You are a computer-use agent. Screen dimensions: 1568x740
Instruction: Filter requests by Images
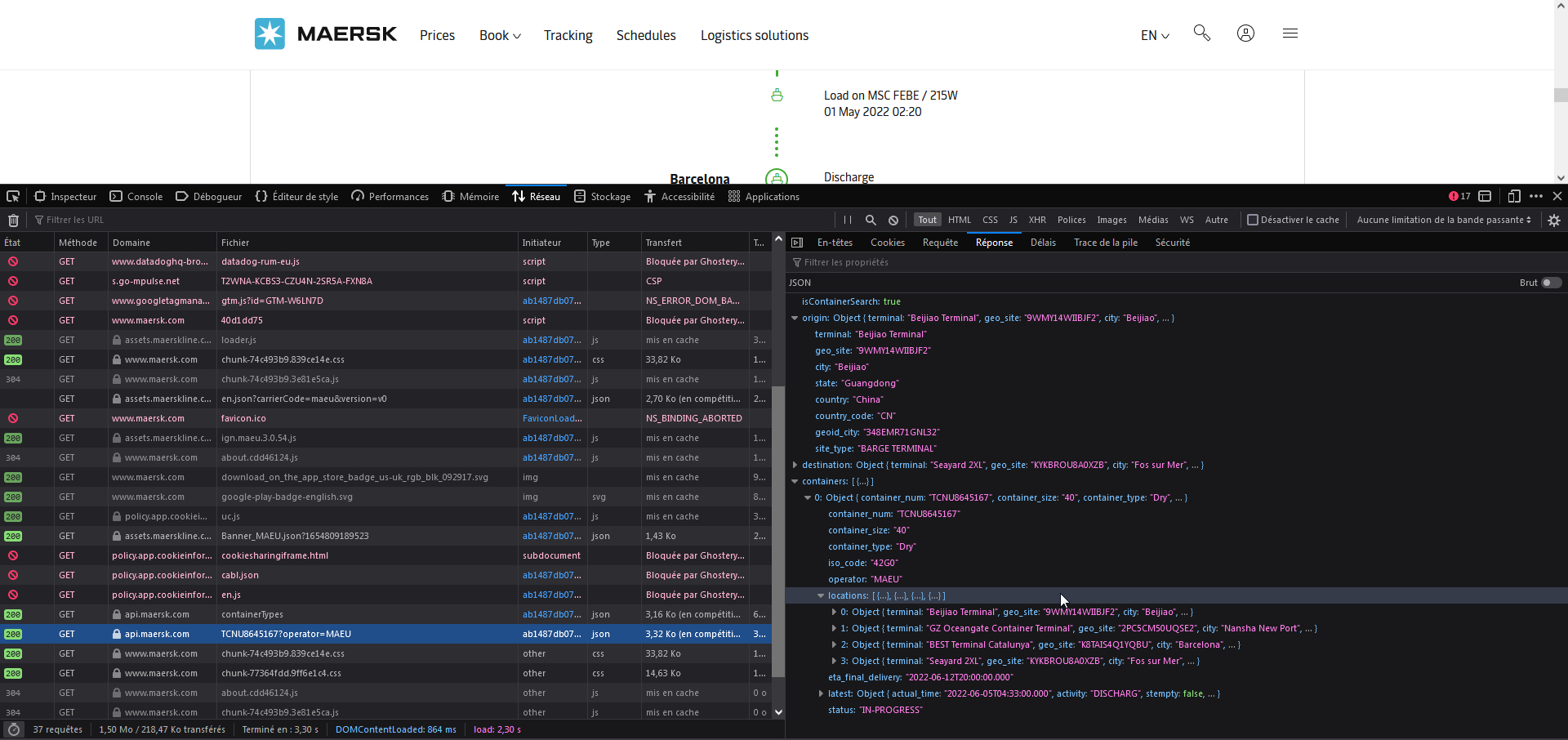point(1111,220)
